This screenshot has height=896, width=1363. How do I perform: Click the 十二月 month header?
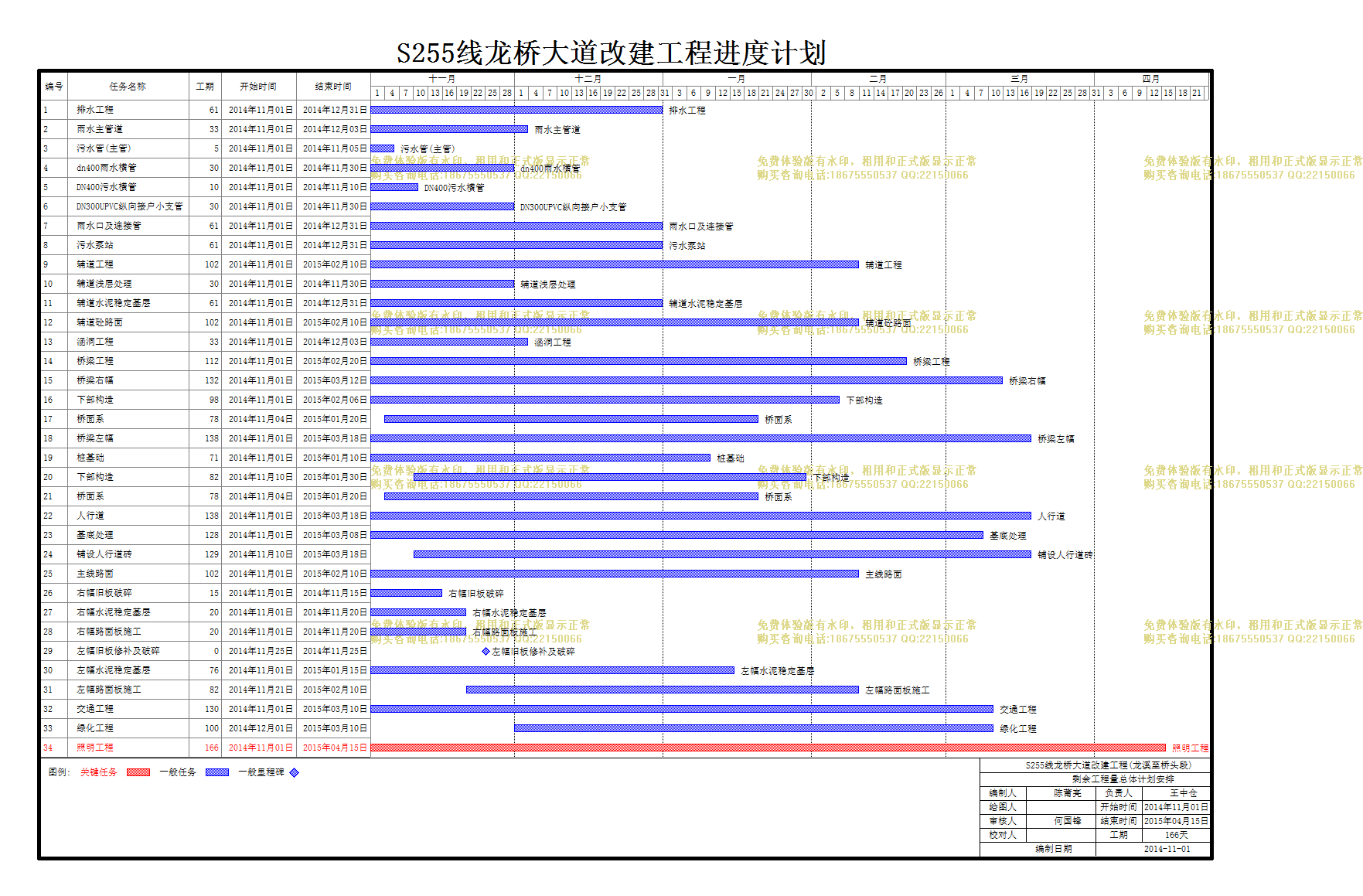(x=588, y=79)
